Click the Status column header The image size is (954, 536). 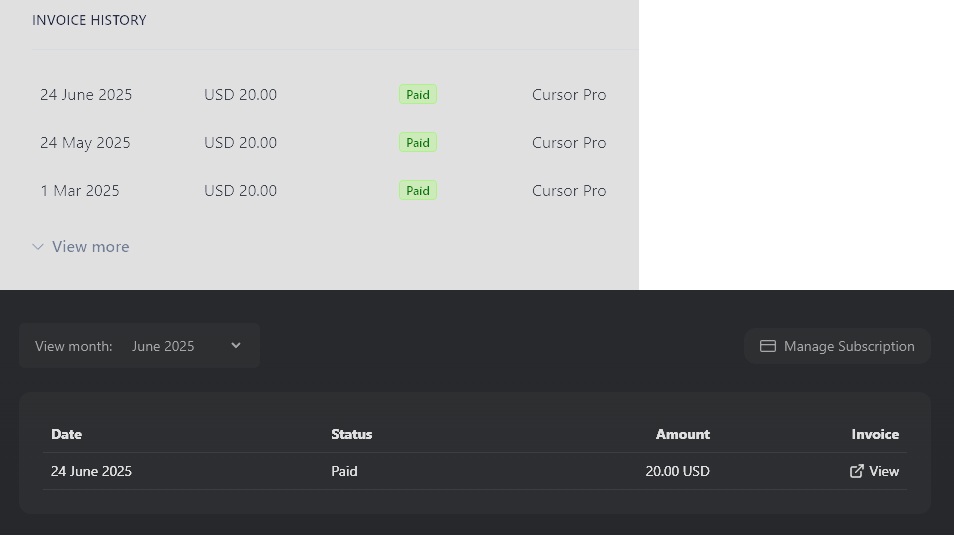tap(352, 434)
